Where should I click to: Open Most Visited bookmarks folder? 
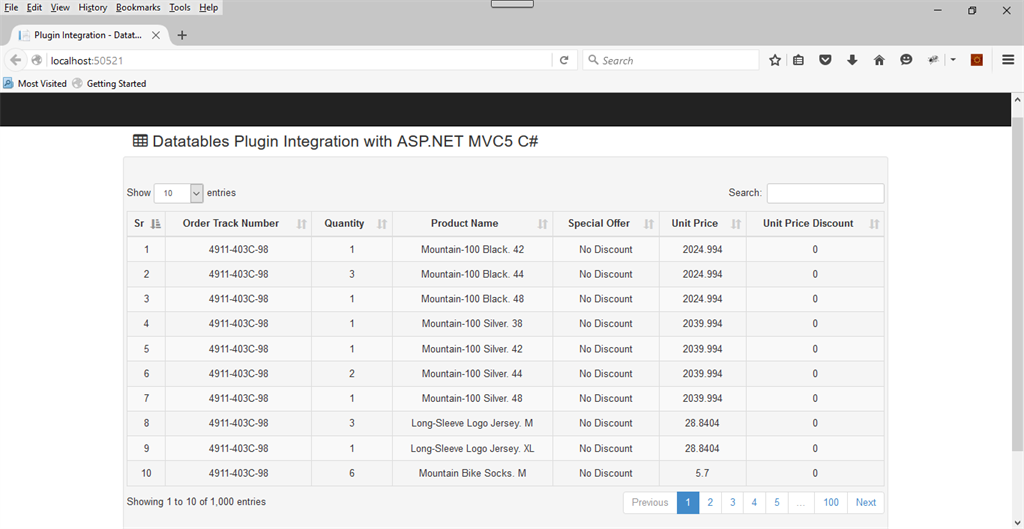point(35,84)
